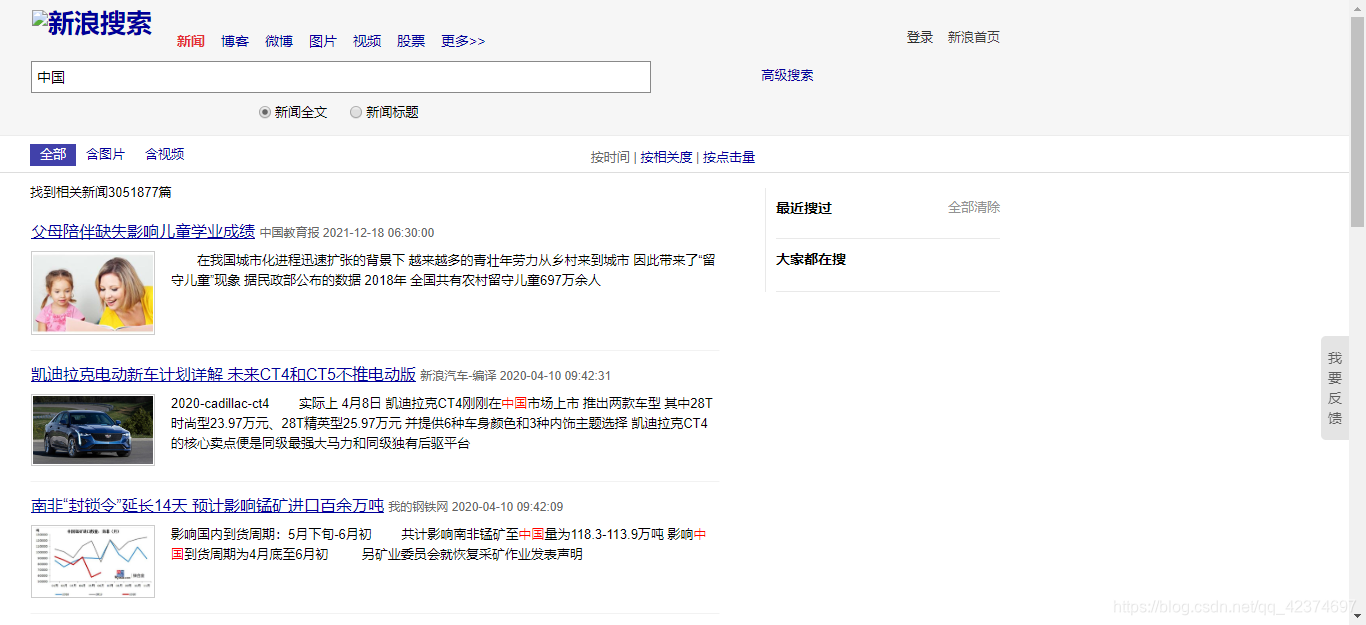
Task: Open article 父母陪伴缺失影响儿童学业成绩
Action: (143, 231)
